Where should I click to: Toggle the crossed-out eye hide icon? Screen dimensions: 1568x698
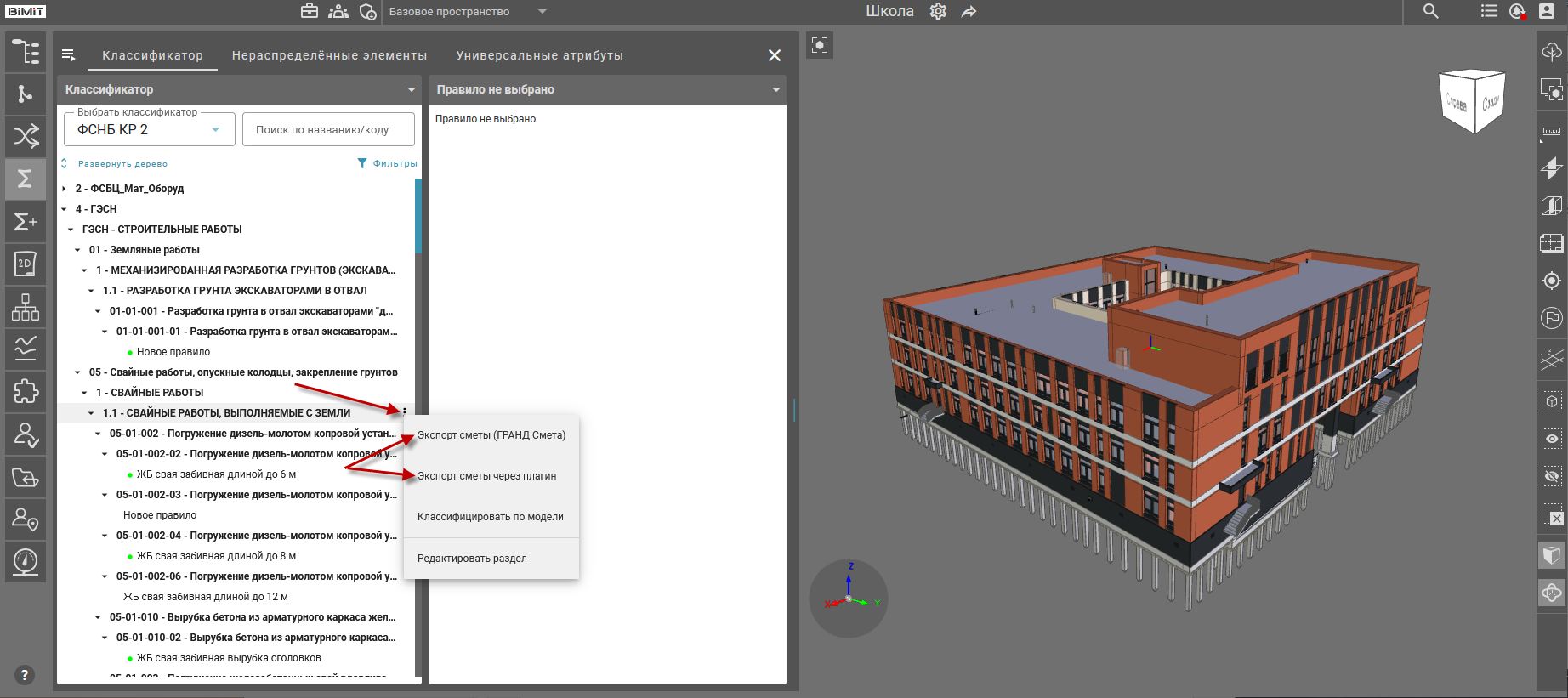pyautogui.click(x=1552, y=476)
